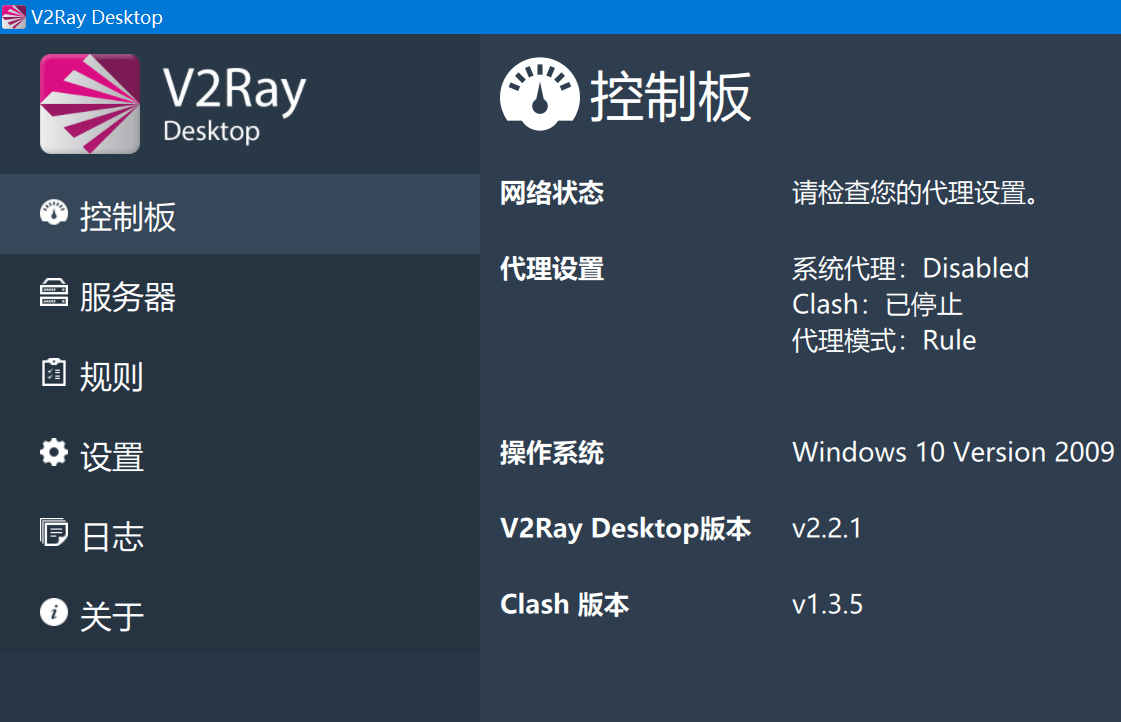Image resolution: width=1121 pixels, height=722 pixels.
Task: Select the 控制板 menu item
Action: tap(128, 217)
